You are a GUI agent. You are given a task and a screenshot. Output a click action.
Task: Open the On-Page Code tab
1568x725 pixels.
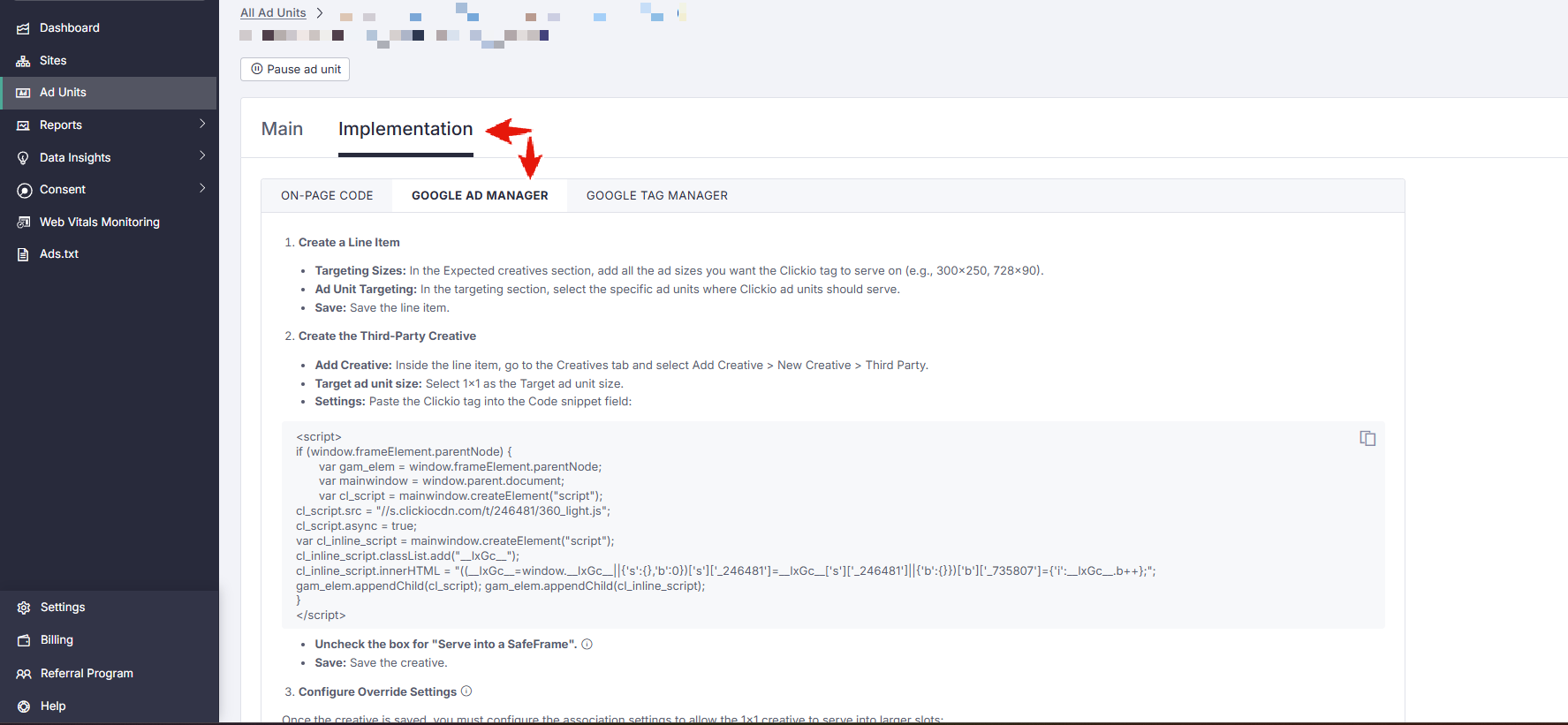327,196
